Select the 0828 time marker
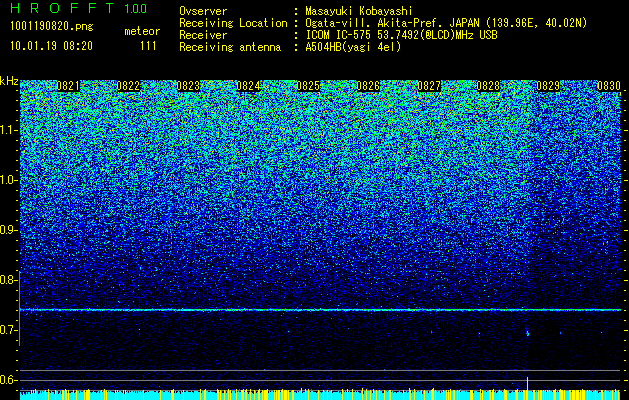The image size is (629, 400). click(489, 86)
